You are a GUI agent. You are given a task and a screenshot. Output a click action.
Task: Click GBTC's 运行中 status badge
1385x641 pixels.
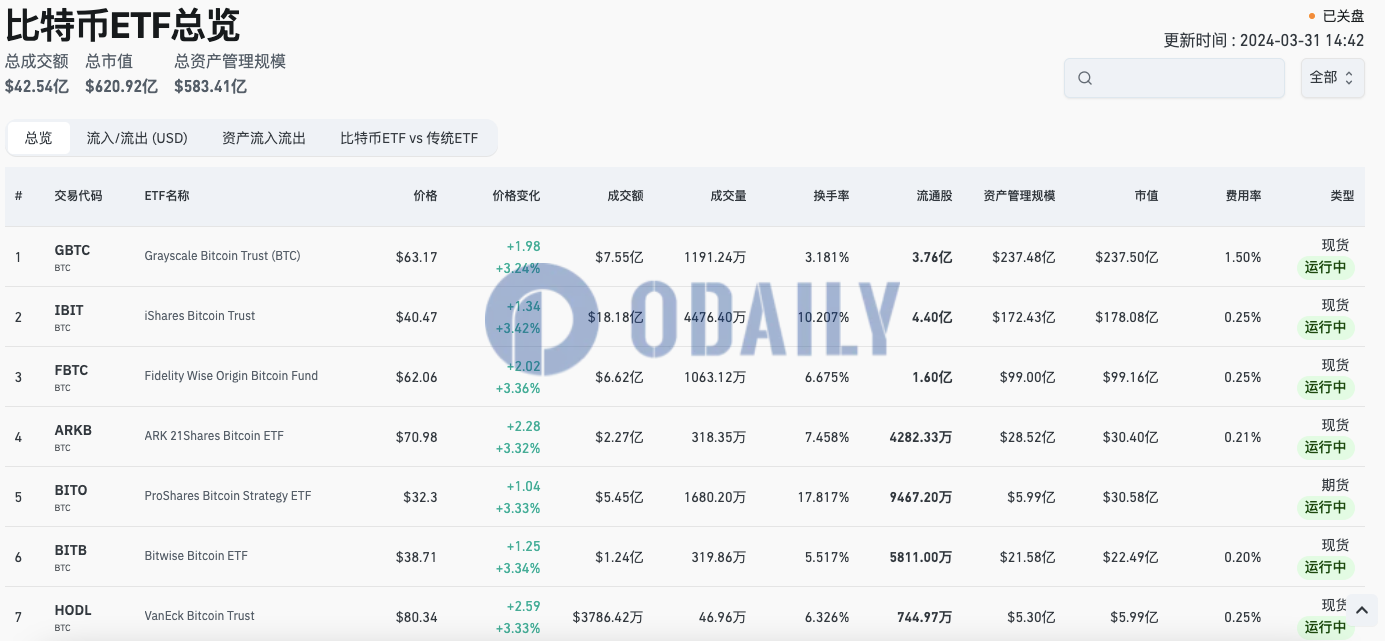pos(1325,267)
